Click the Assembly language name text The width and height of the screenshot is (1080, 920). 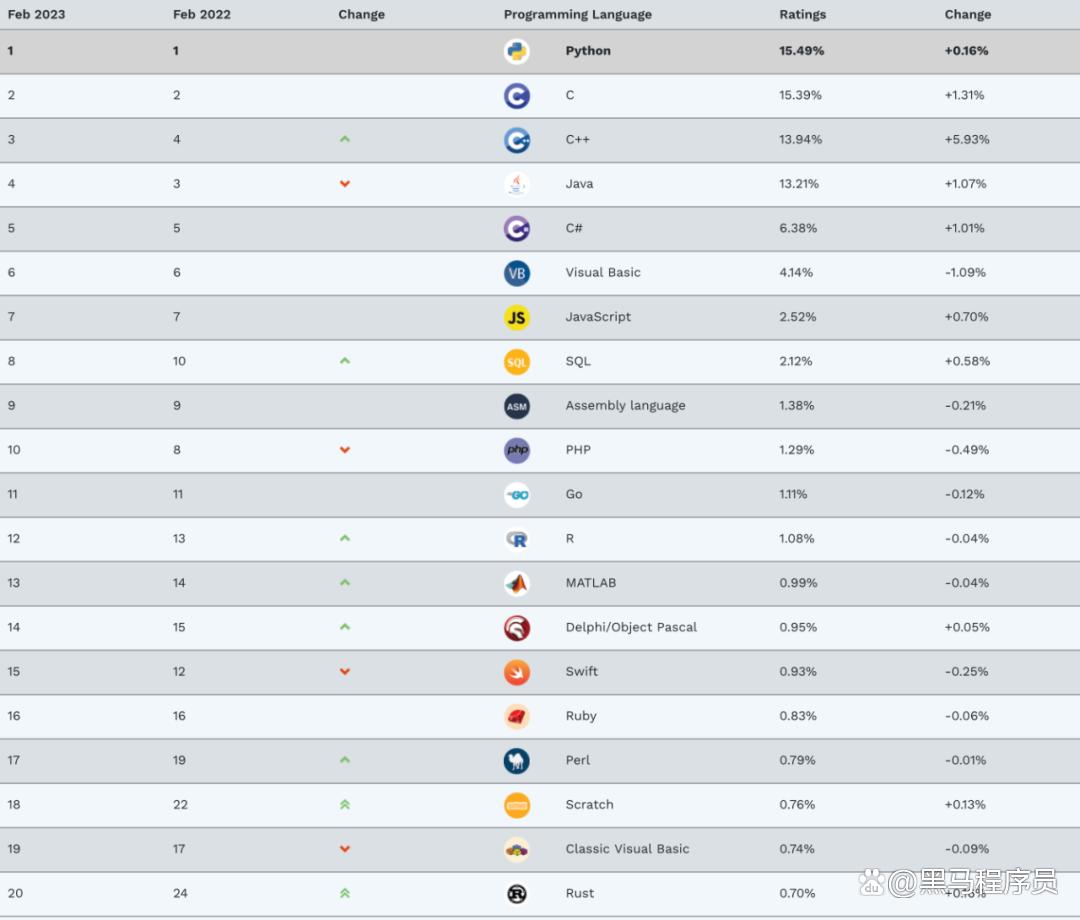click(x=625, y=405)
